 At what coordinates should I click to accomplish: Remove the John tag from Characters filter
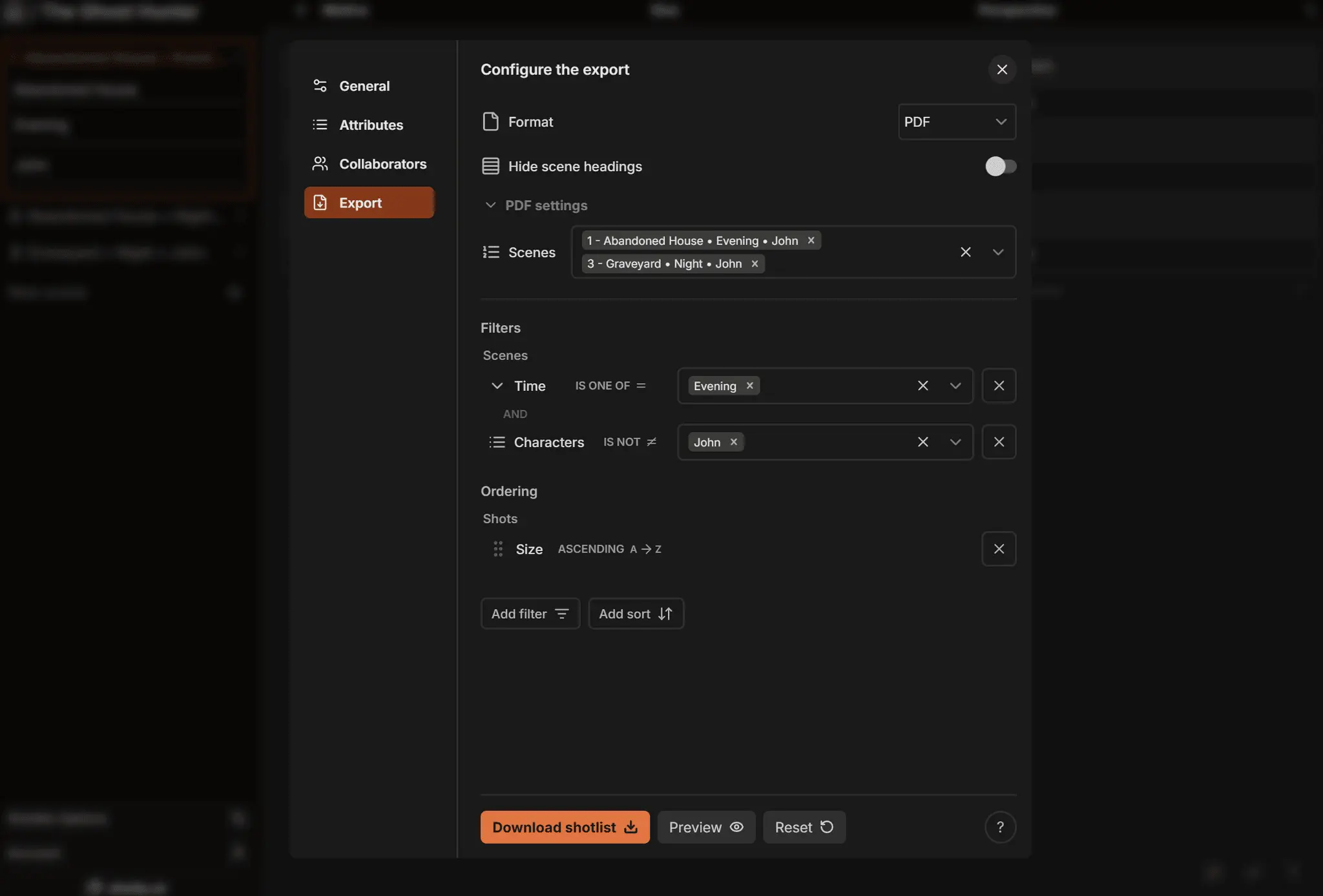[x=734, y=442]
